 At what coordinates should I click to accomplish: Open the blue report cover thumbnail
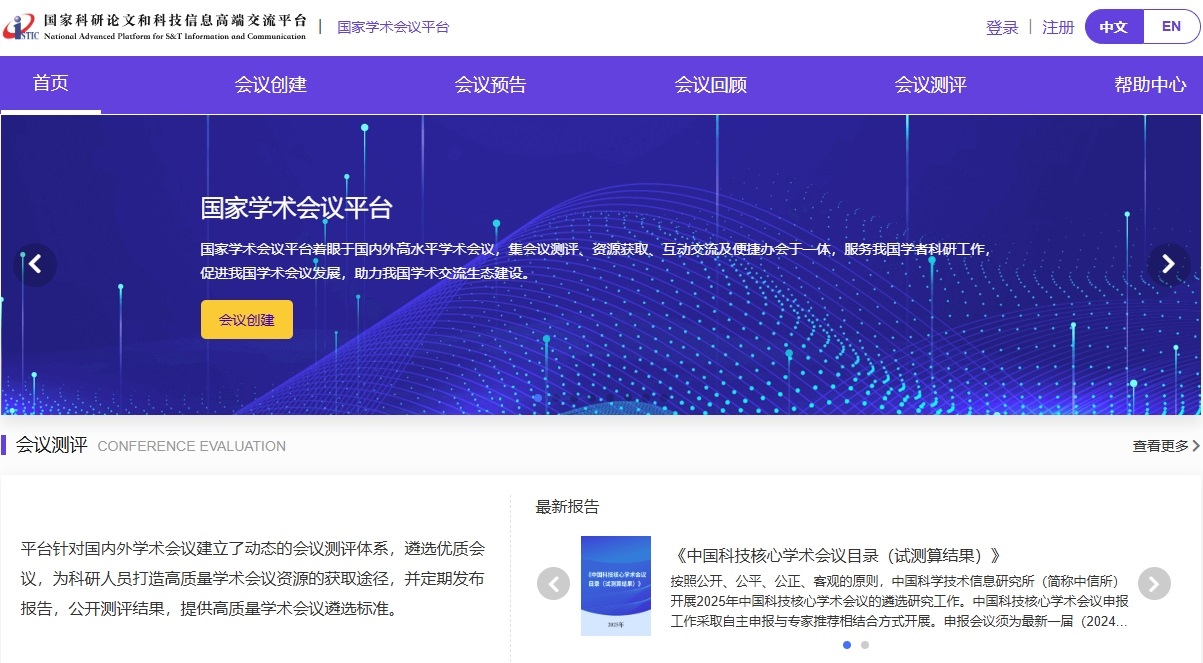pos(616,586)
